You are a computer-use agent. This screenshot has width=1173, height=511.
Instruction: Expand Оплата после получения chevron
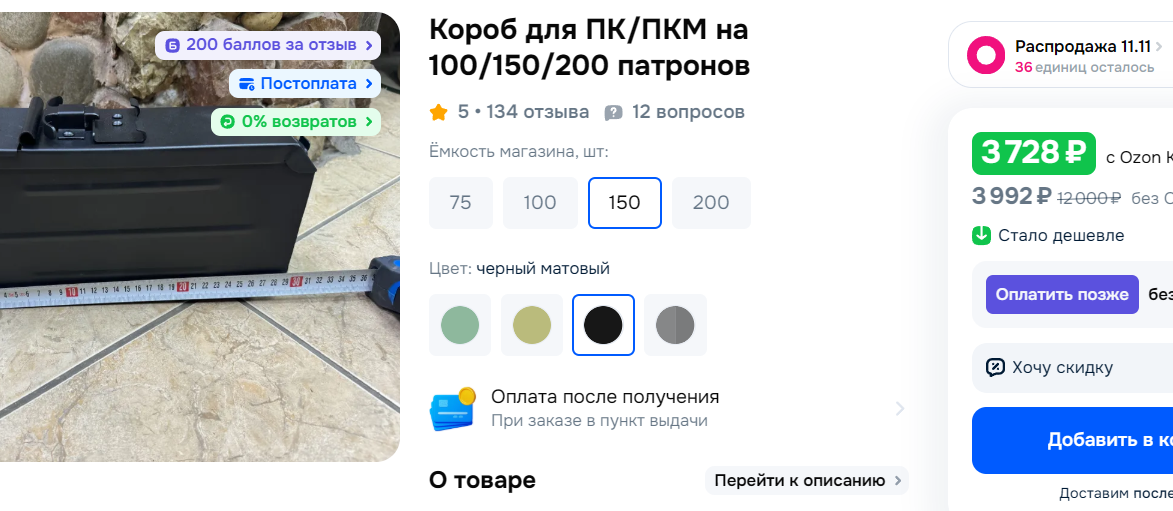(x=899, y=409)
